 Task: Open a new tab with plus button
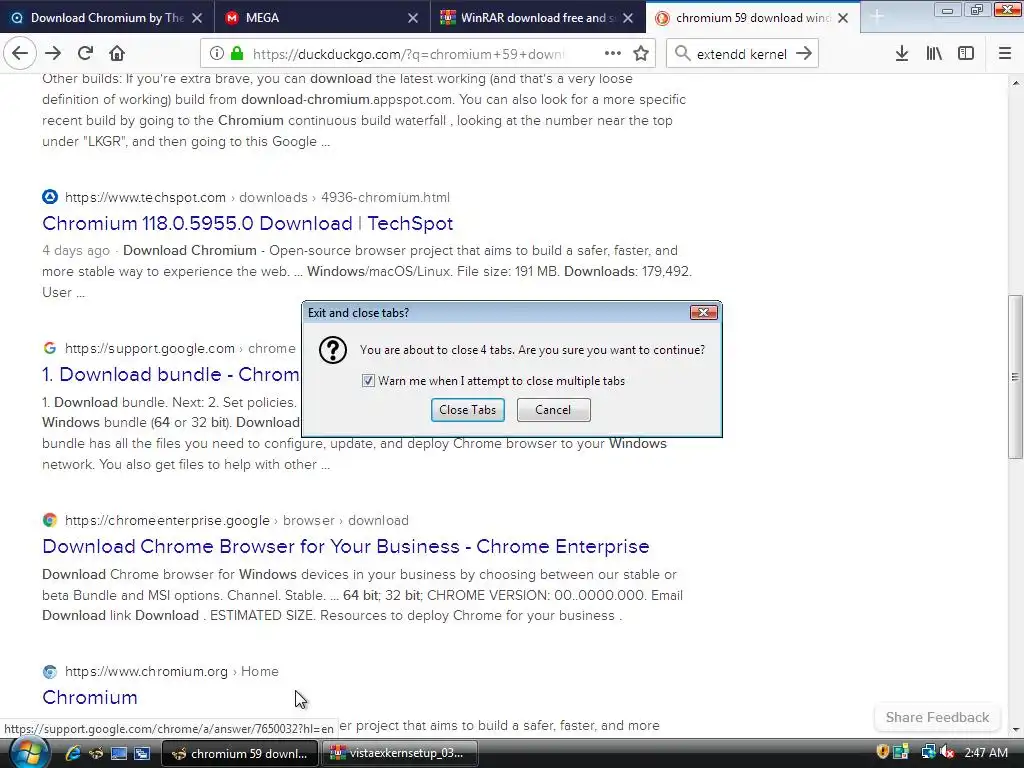tap(877, 18)
